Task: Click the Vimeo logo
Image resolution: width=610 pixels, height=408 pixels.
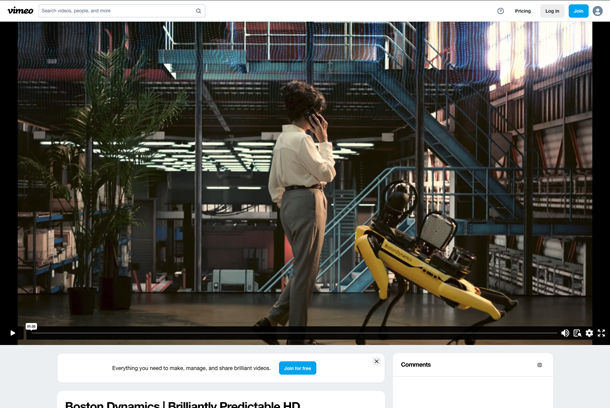Action: click(20, 11)
